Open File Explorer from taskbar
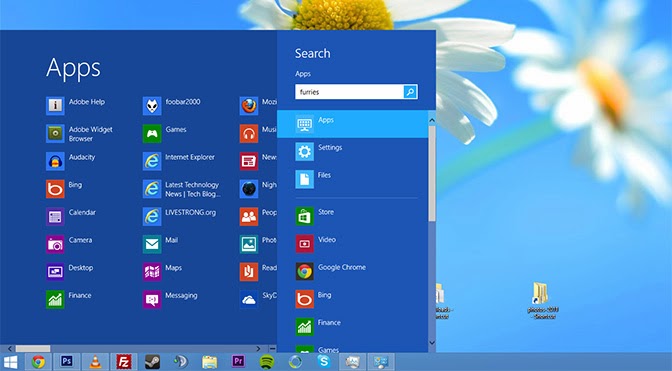Viewport: 672px width, 371px height. click(x=210, y=362)
